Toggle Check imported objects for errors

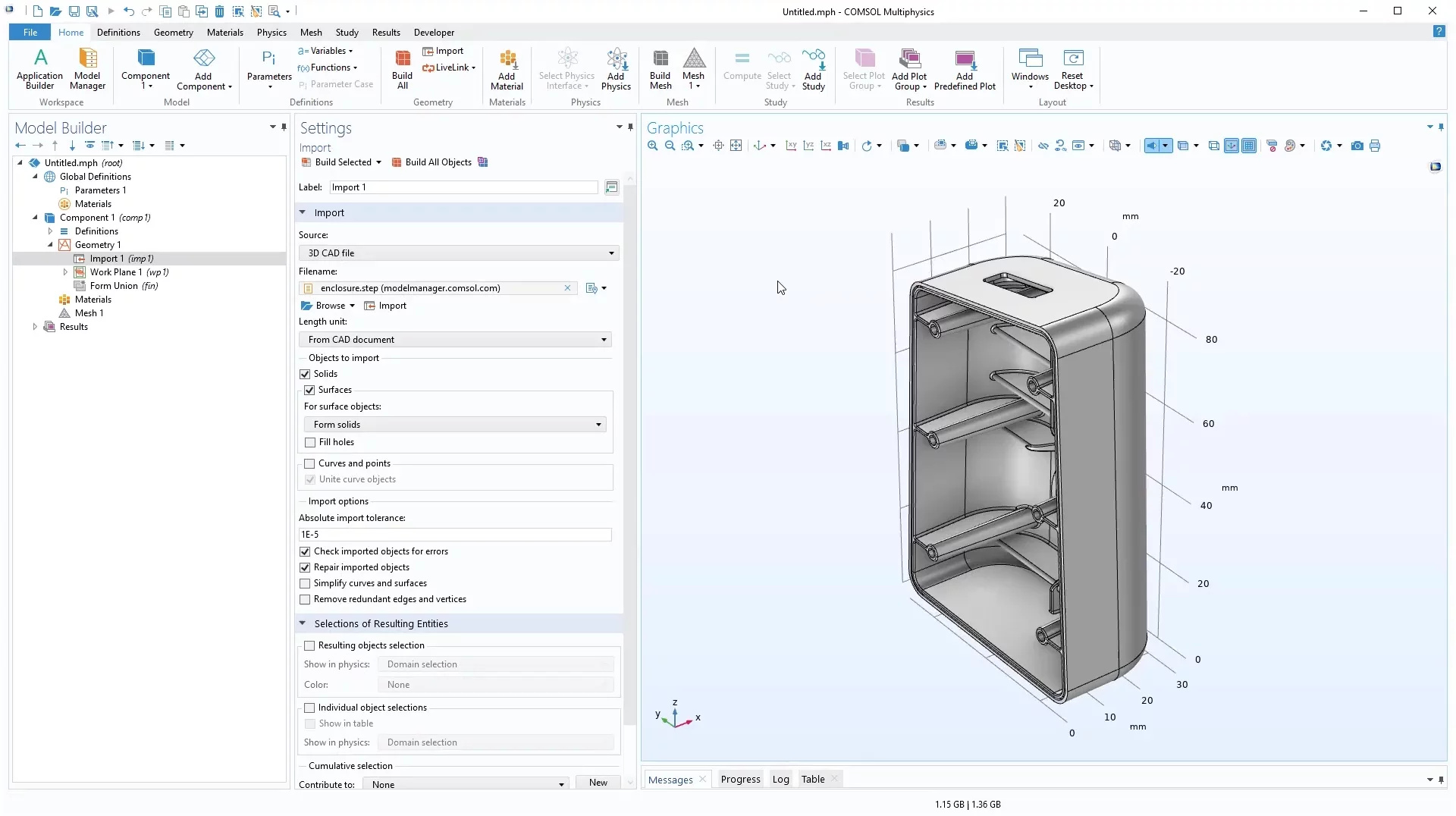(305, 551)
